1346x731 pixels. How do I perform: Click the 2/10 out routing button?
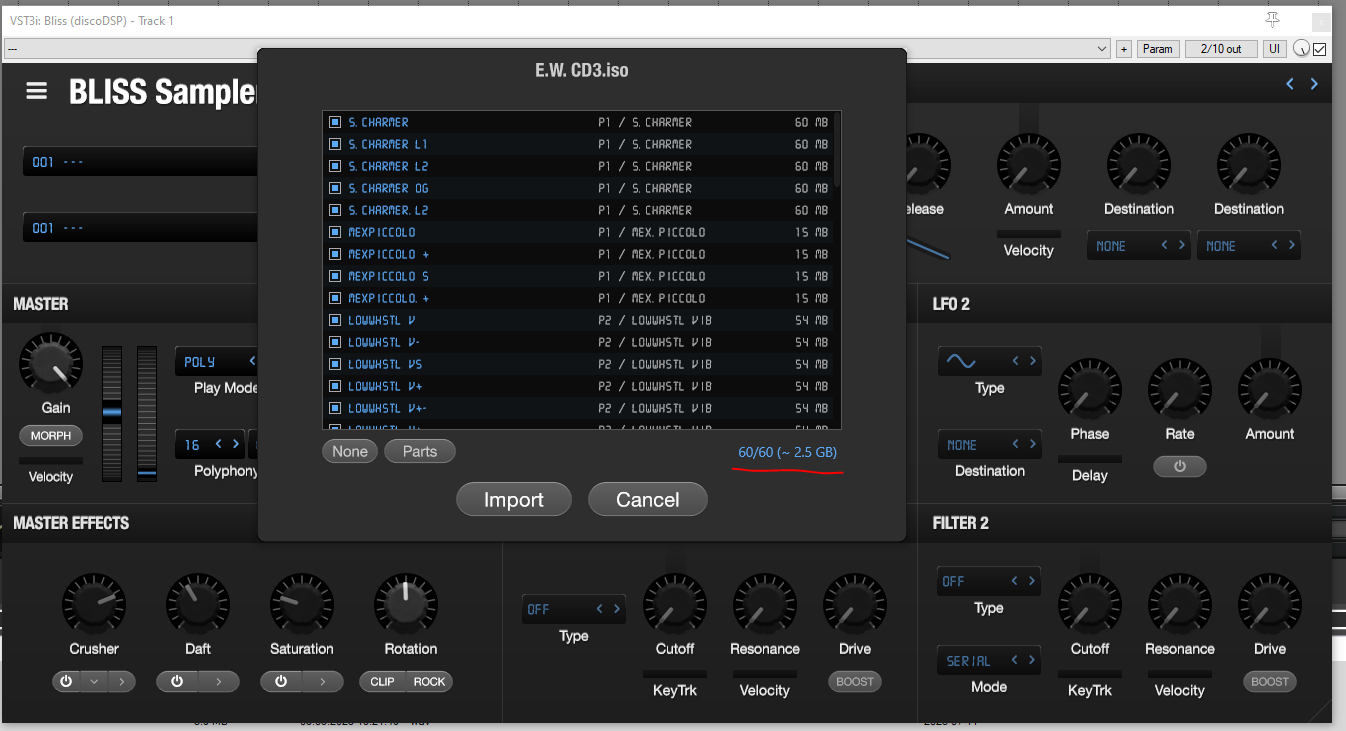[1221, 49]
